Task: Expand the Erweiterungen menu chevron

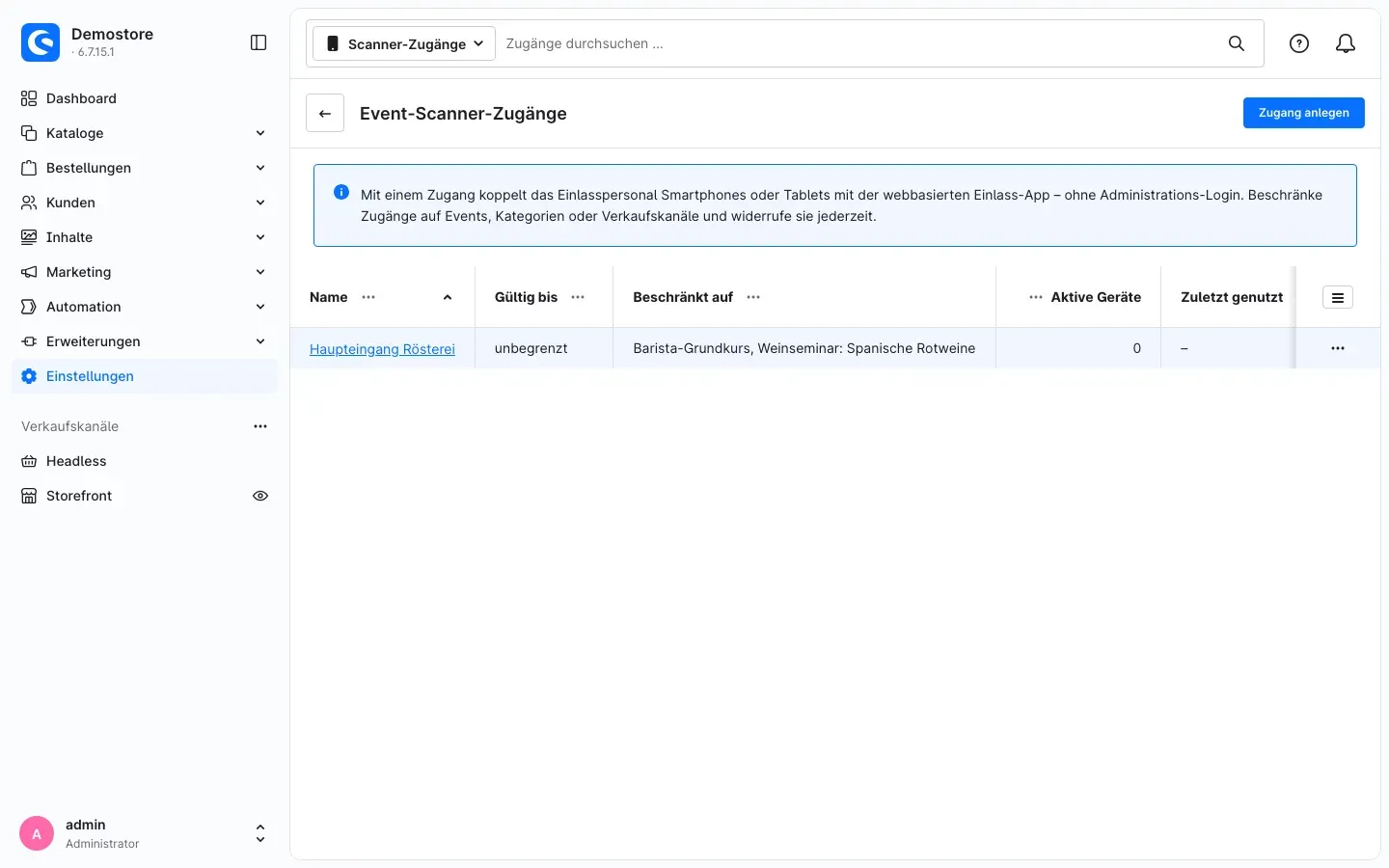Action: [260, 341]
